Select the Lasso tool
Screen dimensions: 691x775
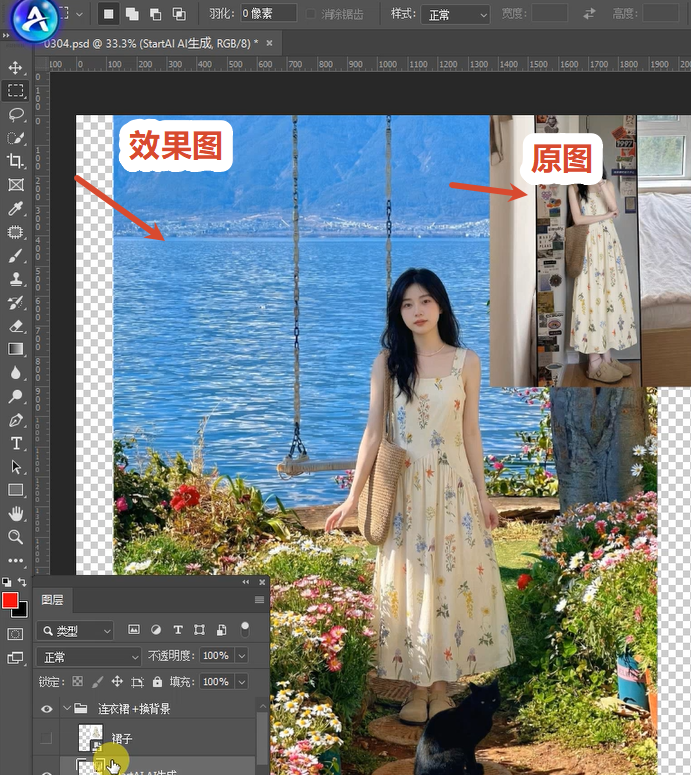point(15,114)
